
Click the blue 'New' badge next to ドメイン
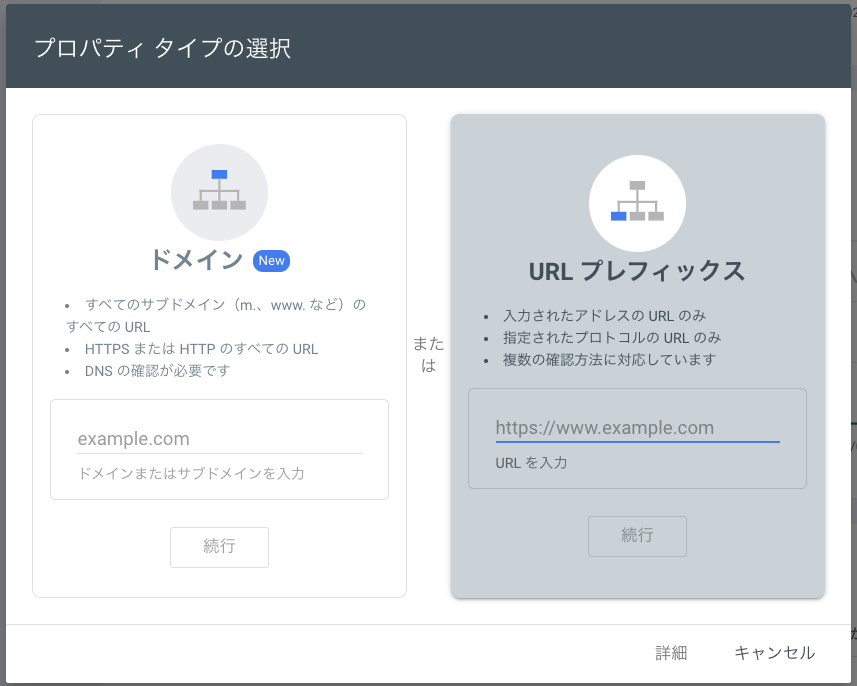(x=271, y=260)
